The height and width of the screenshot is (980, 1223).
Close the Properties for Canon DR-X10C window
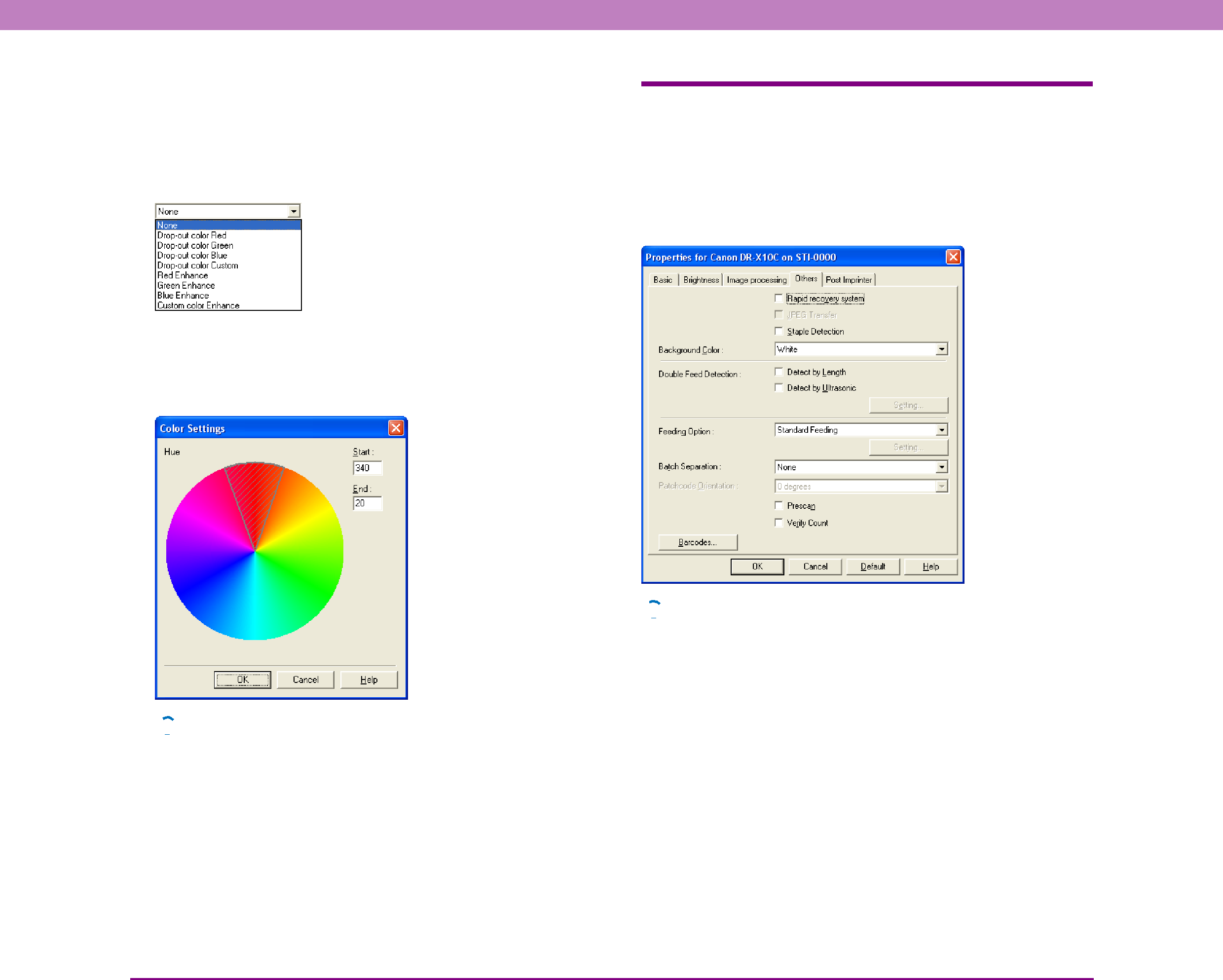pyautogui.click(x=953, y=257)
